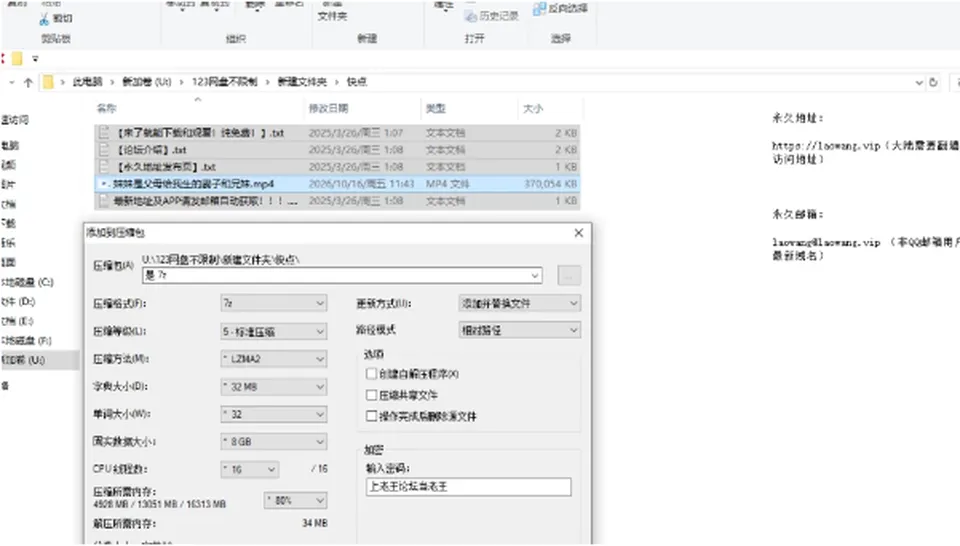Open memory usage dropdown showing 80%

[x=295, y=500]
